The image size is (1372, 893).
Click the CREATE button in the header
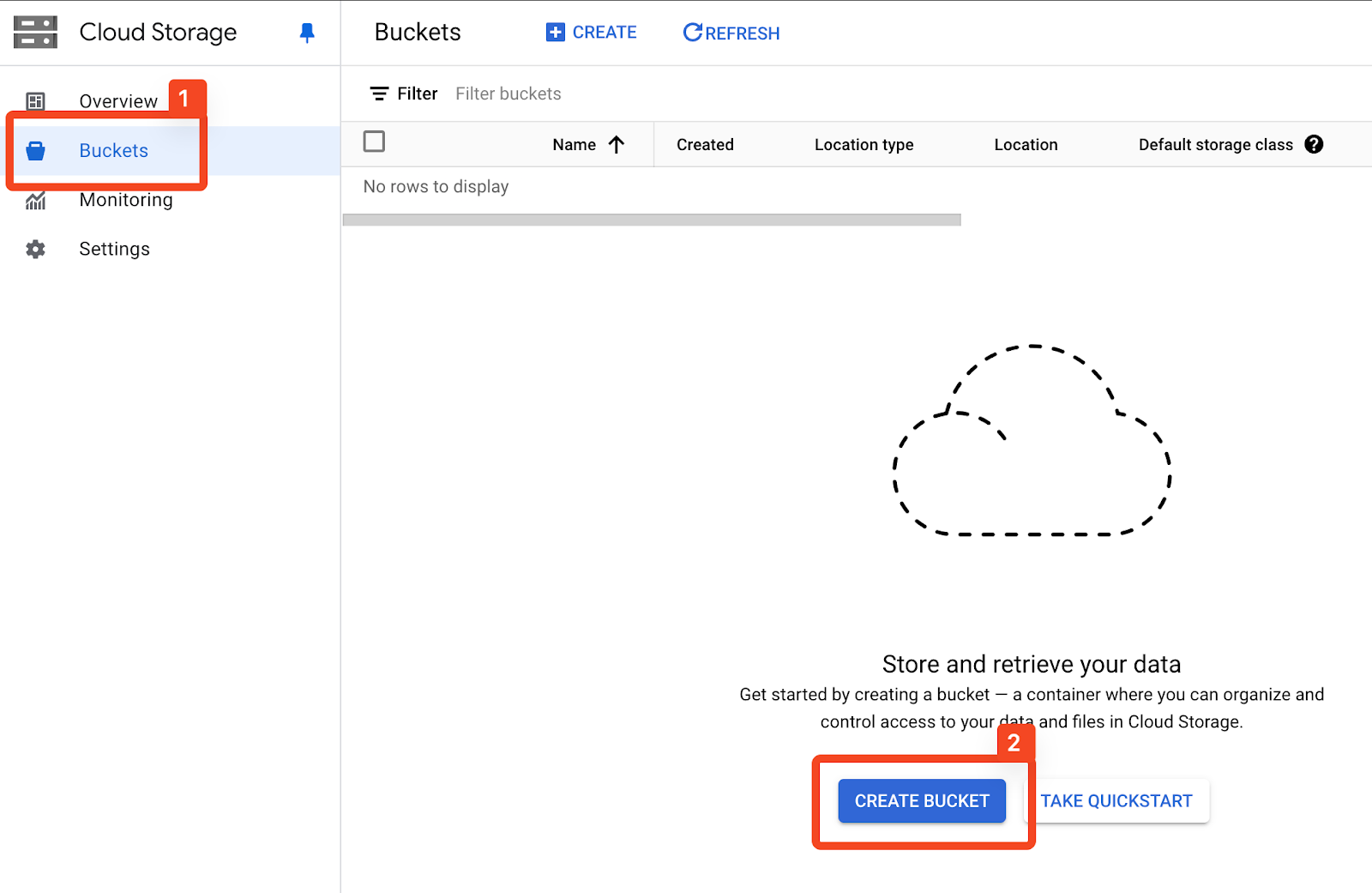(592, 33)
